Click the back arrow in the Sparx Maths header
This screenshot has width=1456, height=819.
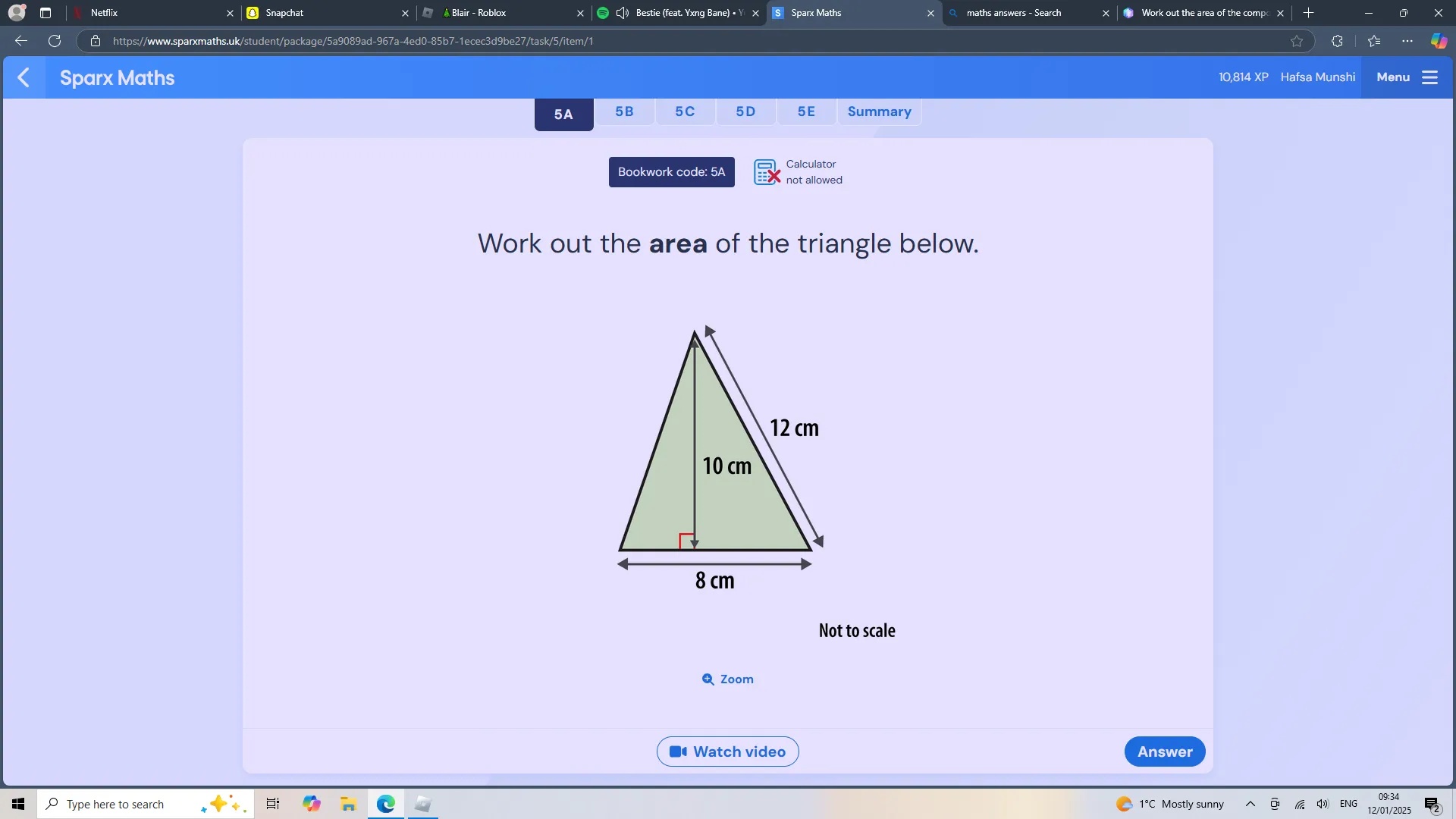point(24,77)
